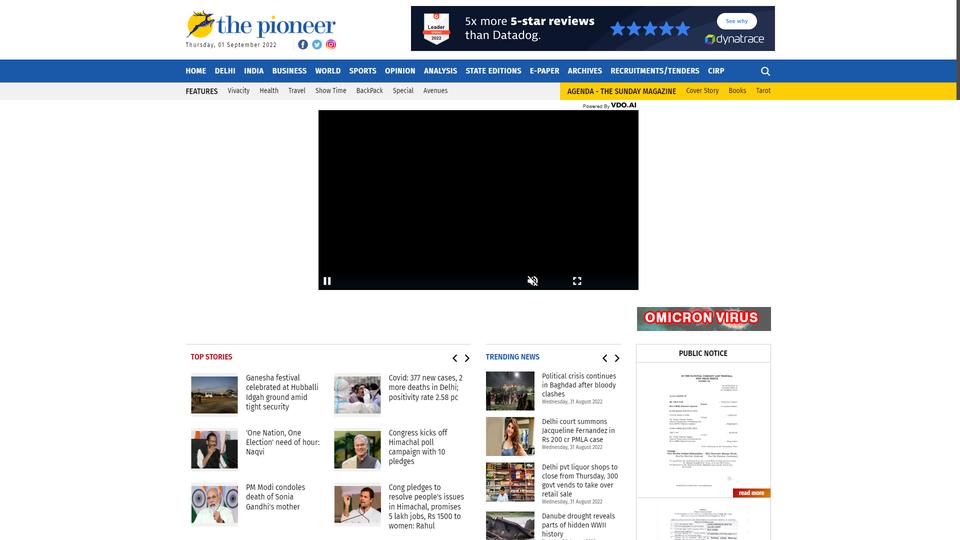Open the first public notice document image
The image size is (960, 540).
[703, 429]
